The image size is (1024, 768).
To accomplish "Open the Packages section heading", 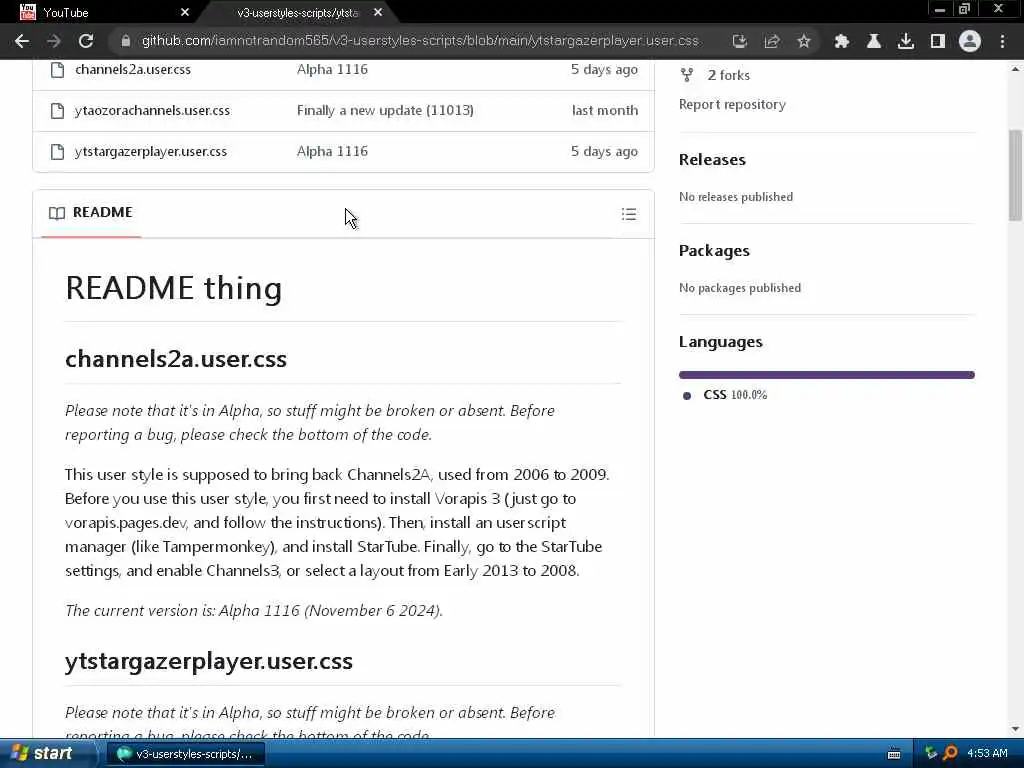I will click(714, 251).
